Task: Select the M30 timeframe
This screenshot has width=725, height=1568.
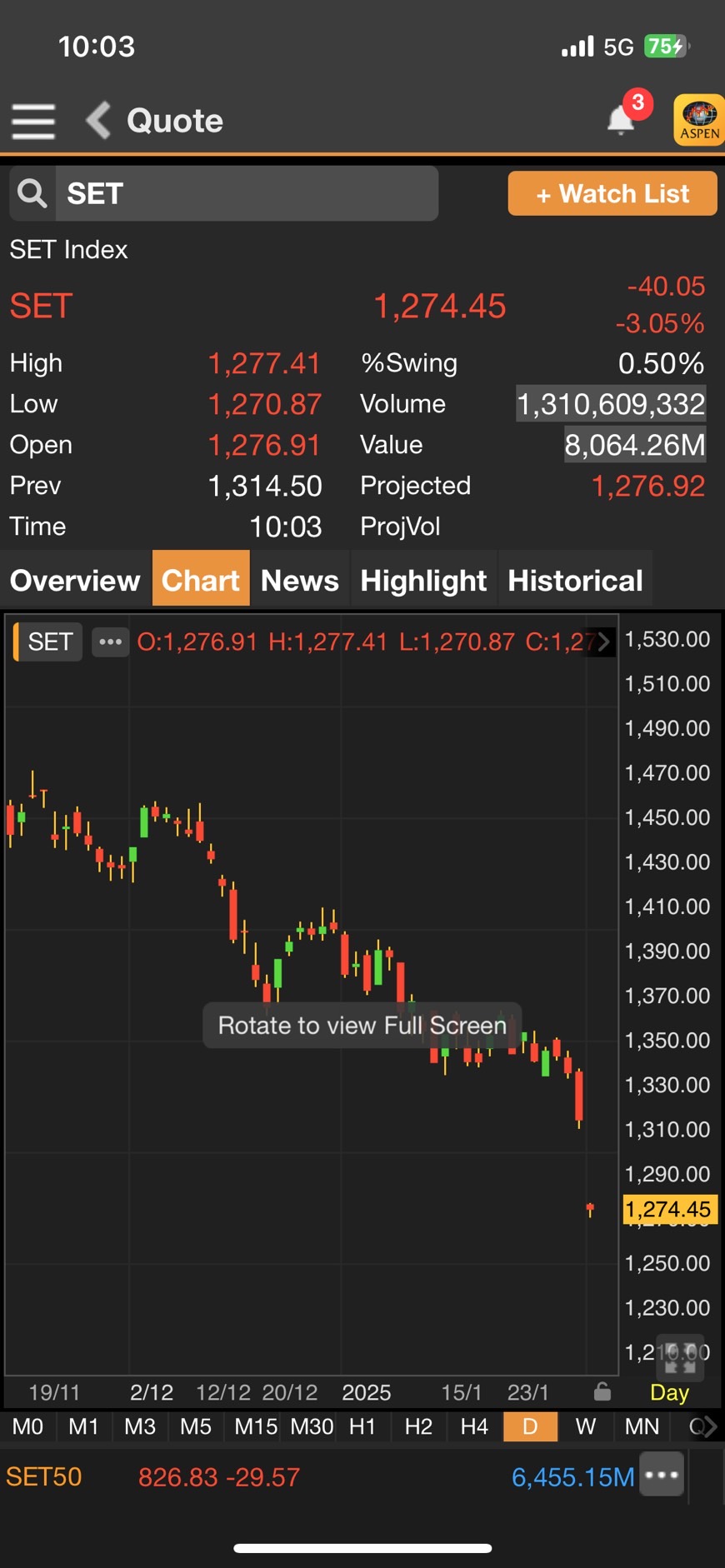Action: click(x=312, y=1426)
